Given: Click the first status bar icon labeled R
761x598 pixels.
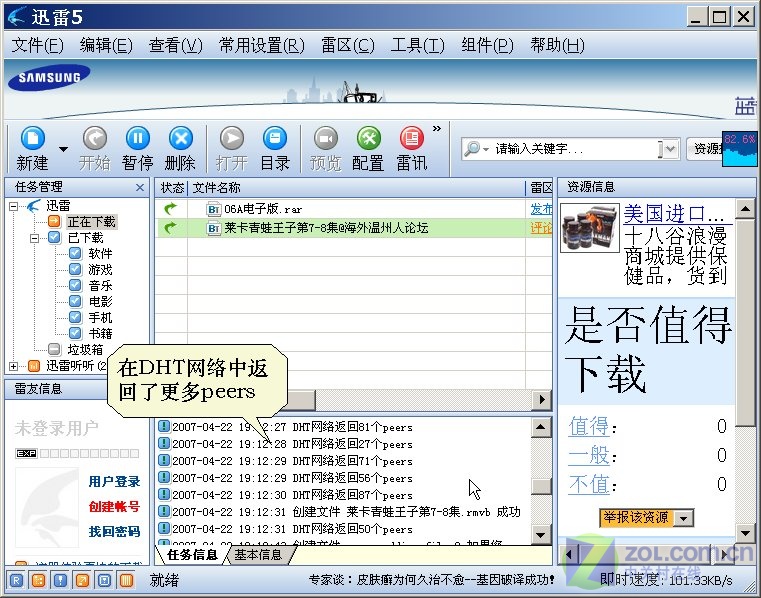Looking at the screenshot, I should coord(17,580).
